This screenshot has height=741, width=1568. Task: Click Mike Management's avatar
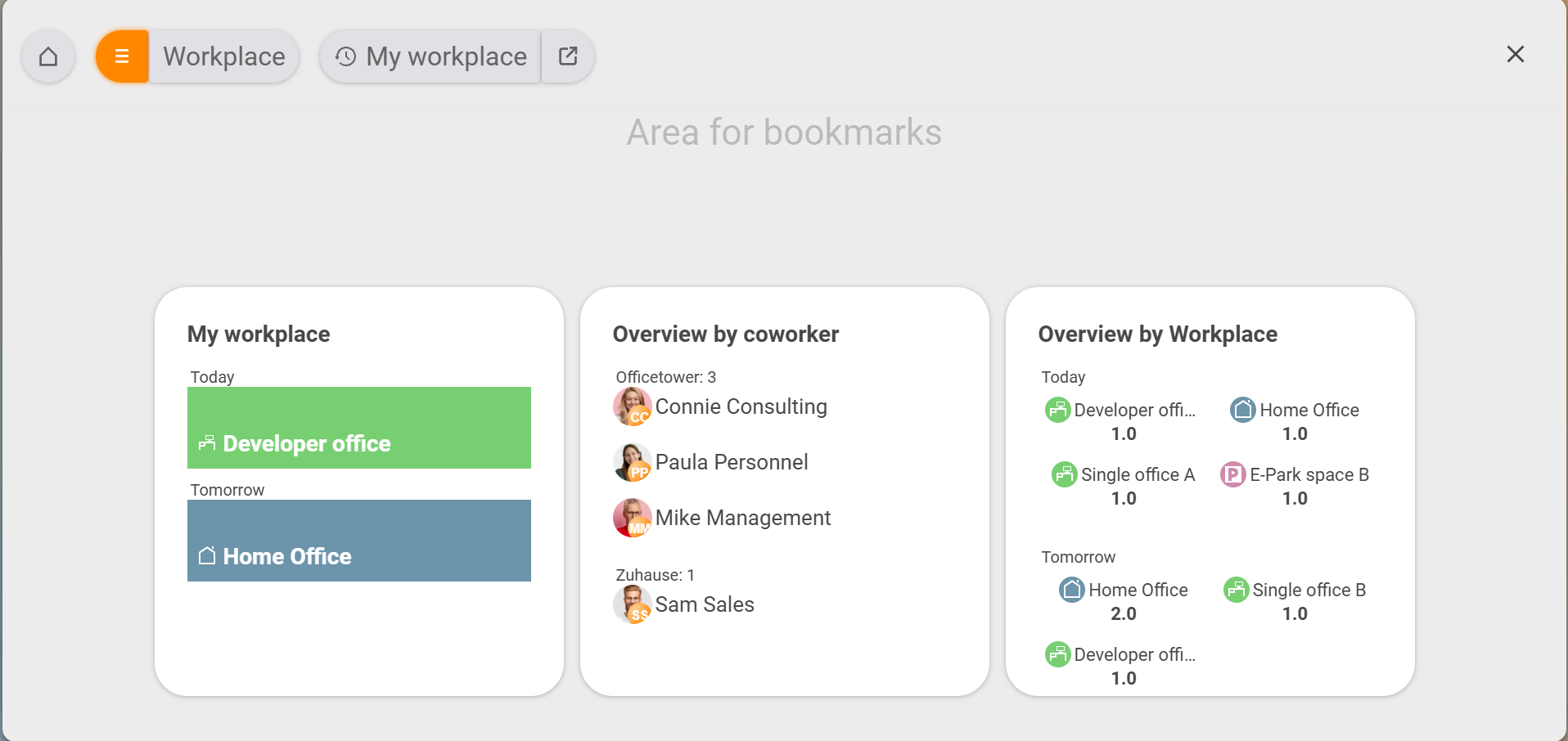pyautogui.click(x=632, y=518)
